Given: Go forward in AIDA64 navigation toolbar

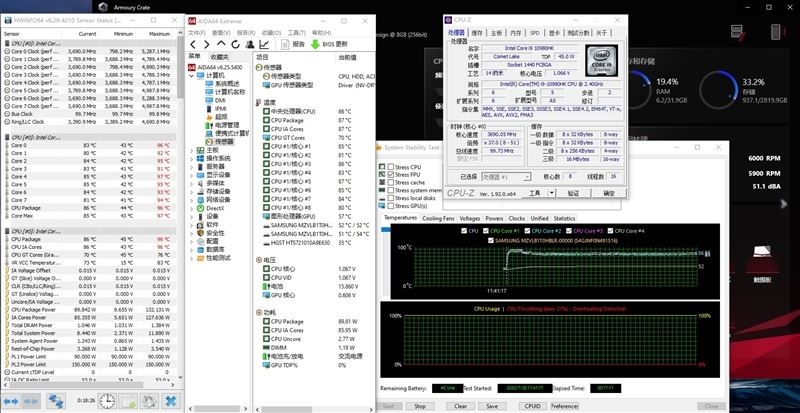Looking at the screenshot, I should 206,44.
